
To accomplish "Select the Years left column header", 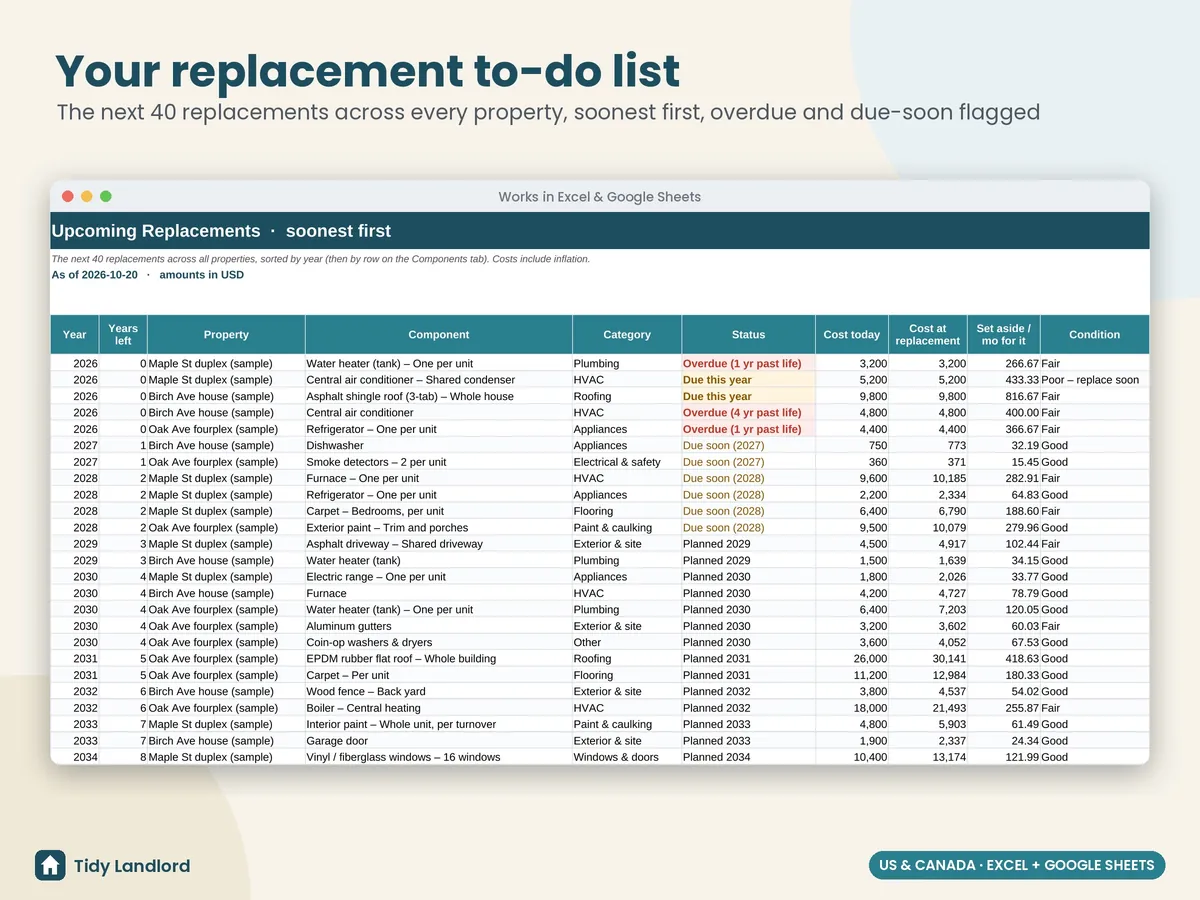I will tap(123, 335).
